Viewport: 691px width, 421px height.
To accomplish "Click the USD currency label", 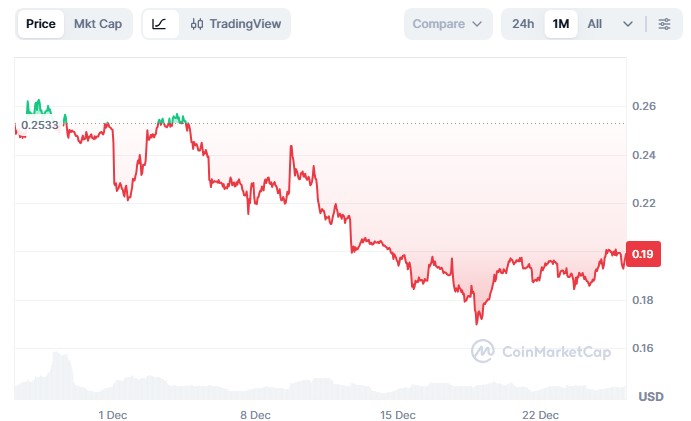I will (651, 397).
